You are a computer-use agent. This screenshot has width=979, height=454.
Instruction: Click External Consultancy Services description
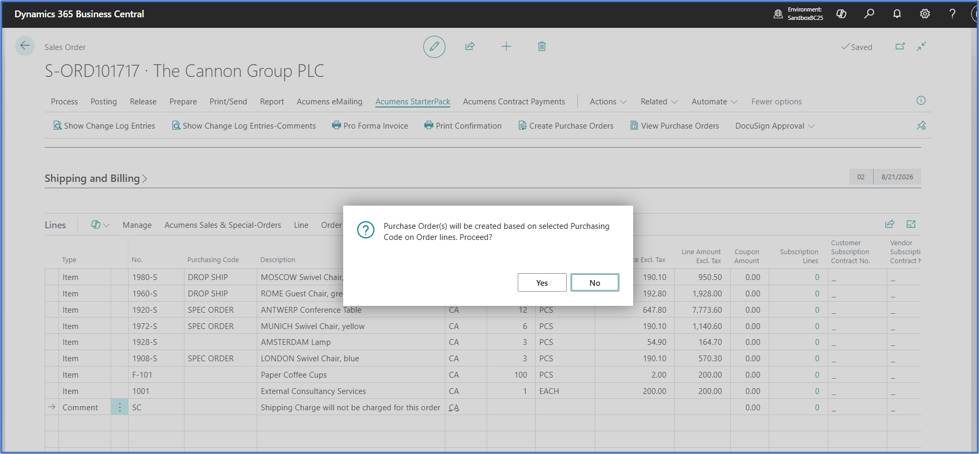(313, 391)
